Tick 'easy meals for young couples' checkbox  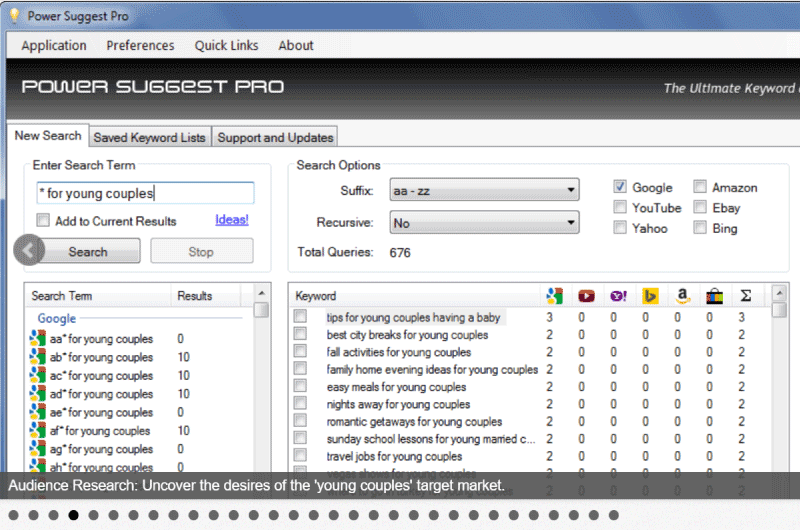point(300,386)
